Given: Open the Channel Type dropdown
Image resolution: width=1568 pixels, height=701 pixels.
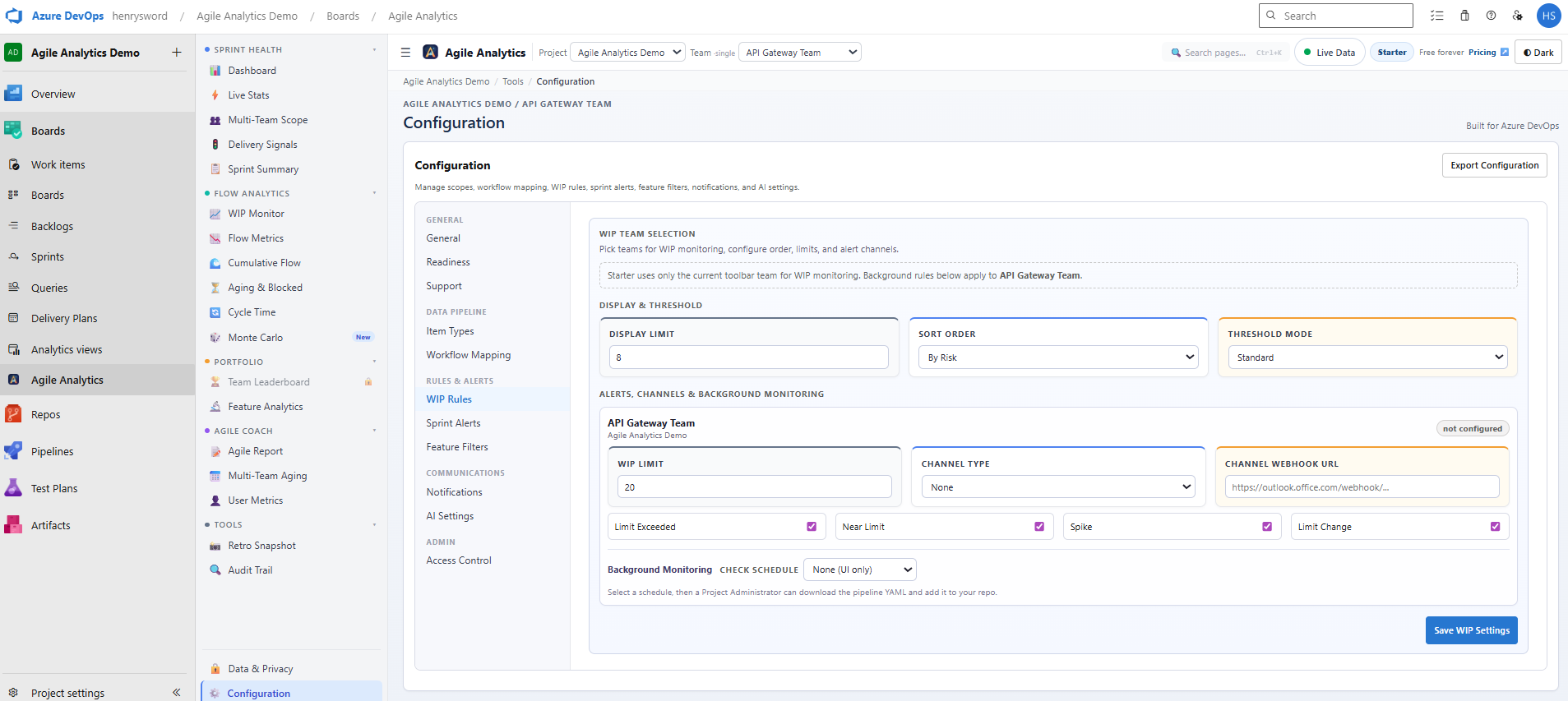Looking at the screenshot, I should (x=1057, y=487).
